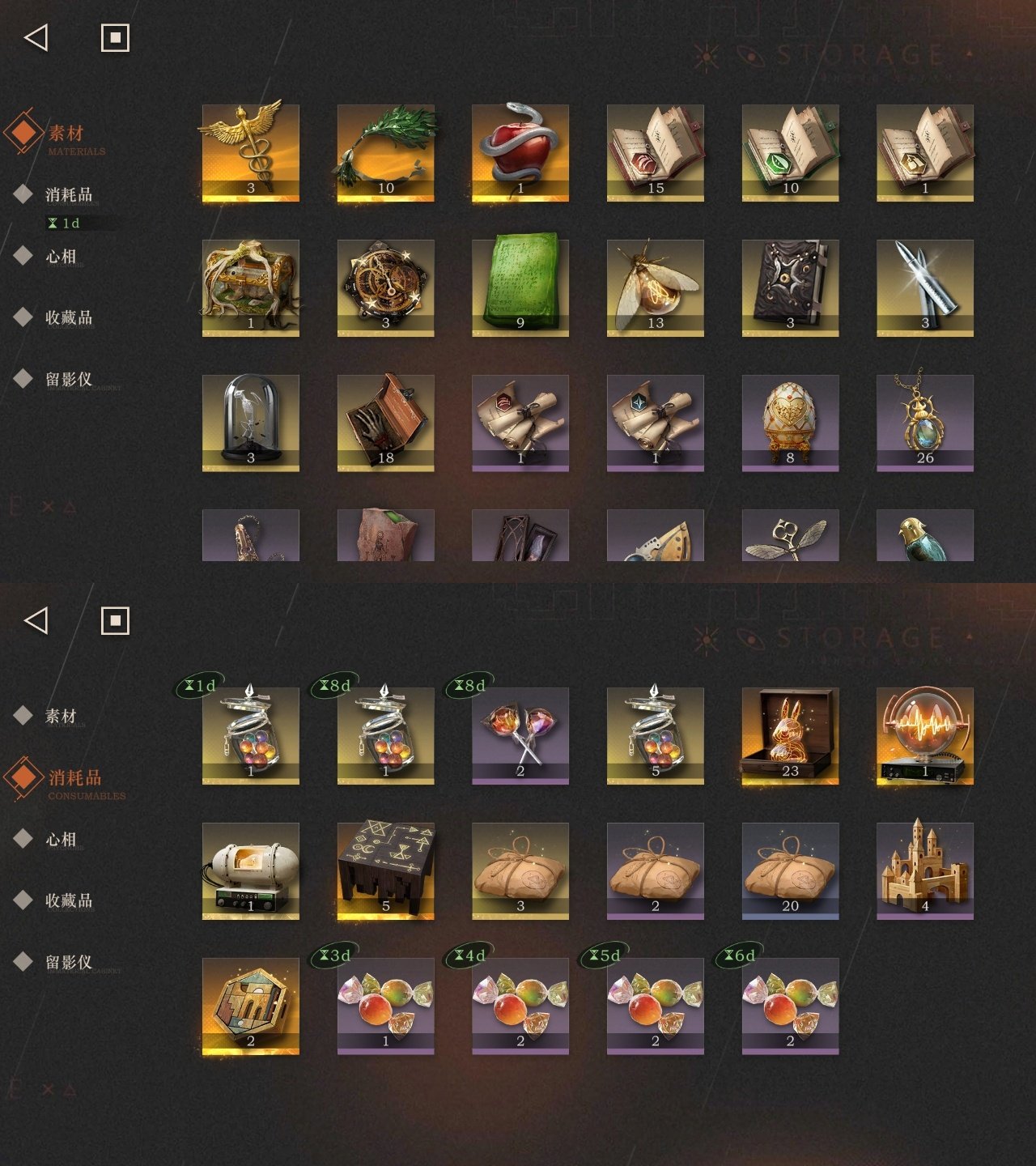1036x1166 pixels.
Task: Select the wrapped parcel with count 20
Action: (790, 871)
